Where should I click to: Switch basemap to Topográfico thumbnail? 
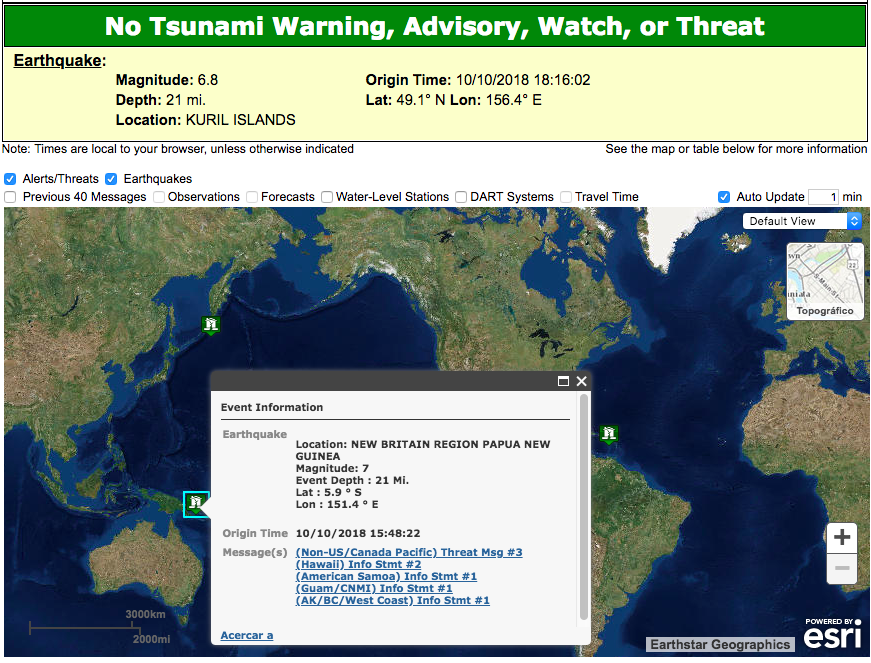pos(824,281)
